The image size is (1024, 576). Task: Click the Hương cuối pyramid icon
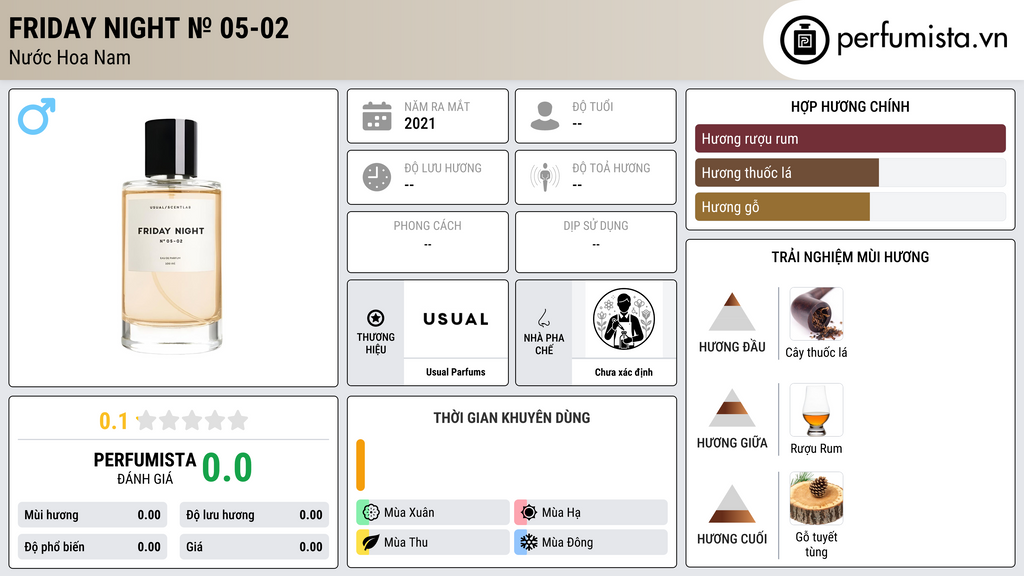pyautogui.click(x=732, y=504)
